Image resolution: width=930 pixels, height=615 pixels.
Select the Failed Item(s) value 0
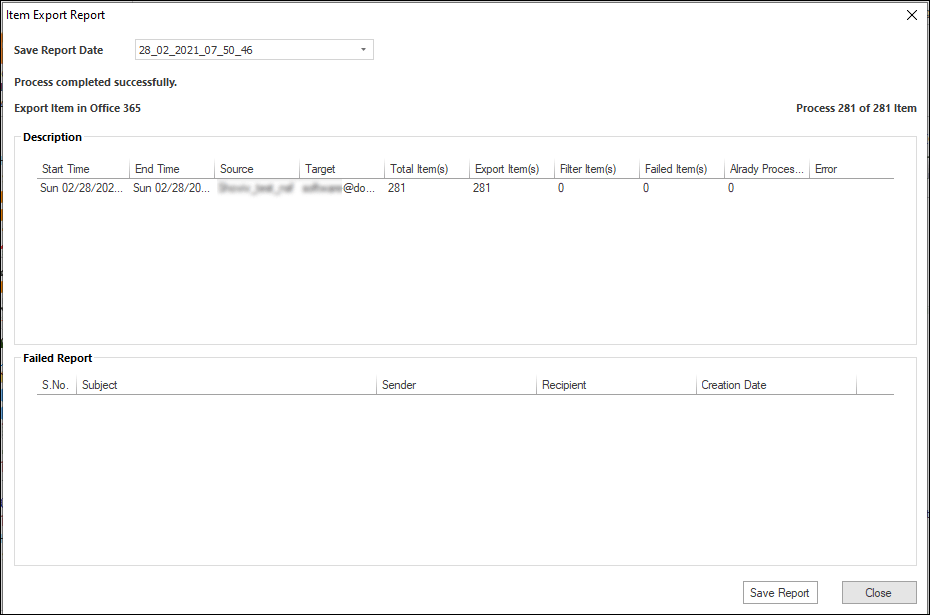[x=646, y=188]
